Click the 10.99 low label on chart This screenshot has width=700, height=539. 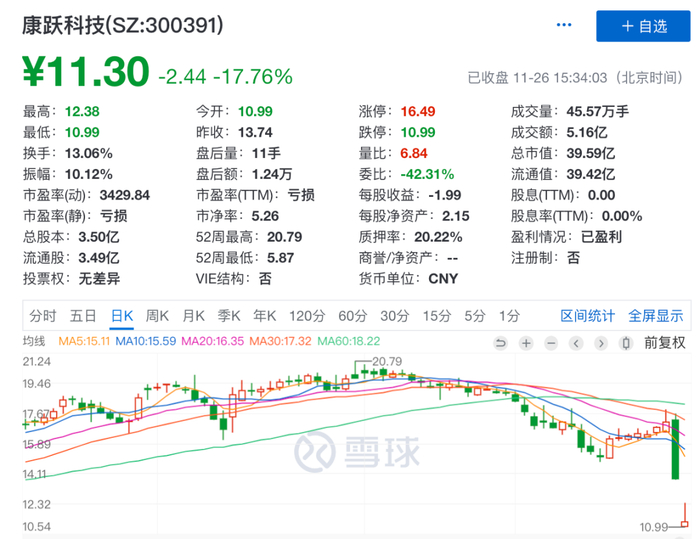654,527
